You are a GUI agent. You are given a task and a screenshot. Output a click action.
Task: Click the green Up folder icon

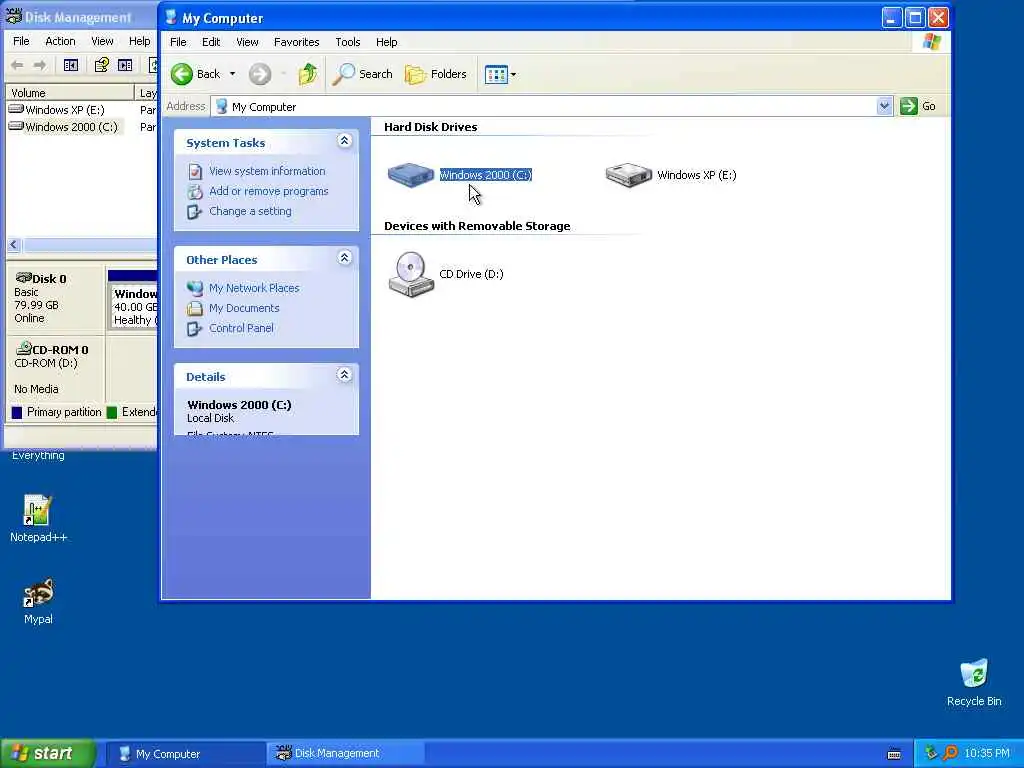tap(308, 74)
